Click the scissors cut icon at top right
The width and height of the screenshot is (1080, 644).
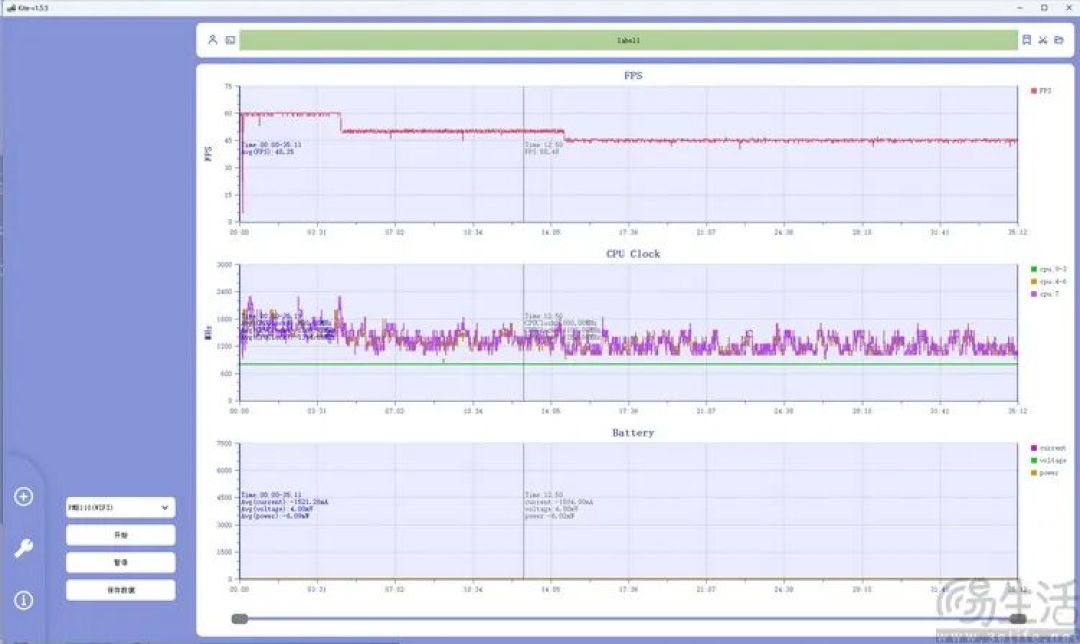coord(1043,40)
